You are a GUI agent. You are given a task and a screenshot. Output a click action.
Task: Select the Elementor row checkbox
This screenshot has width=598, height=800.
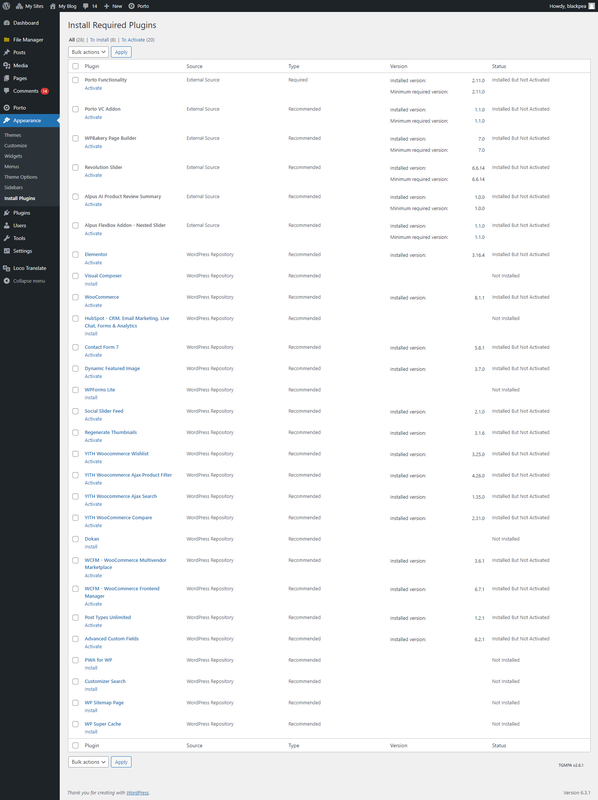[76, 255]
